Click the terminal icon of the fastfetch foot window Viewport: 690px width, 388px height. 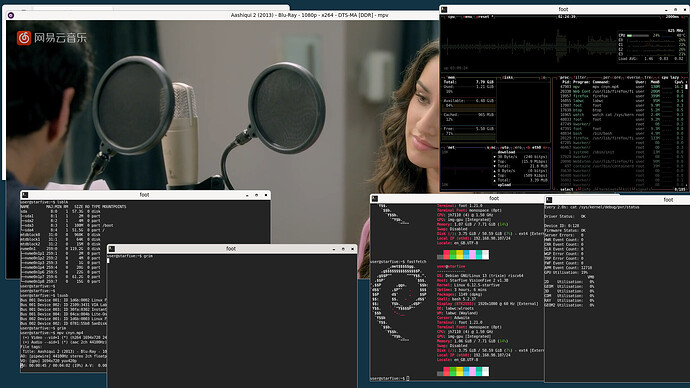coord(375,199)
